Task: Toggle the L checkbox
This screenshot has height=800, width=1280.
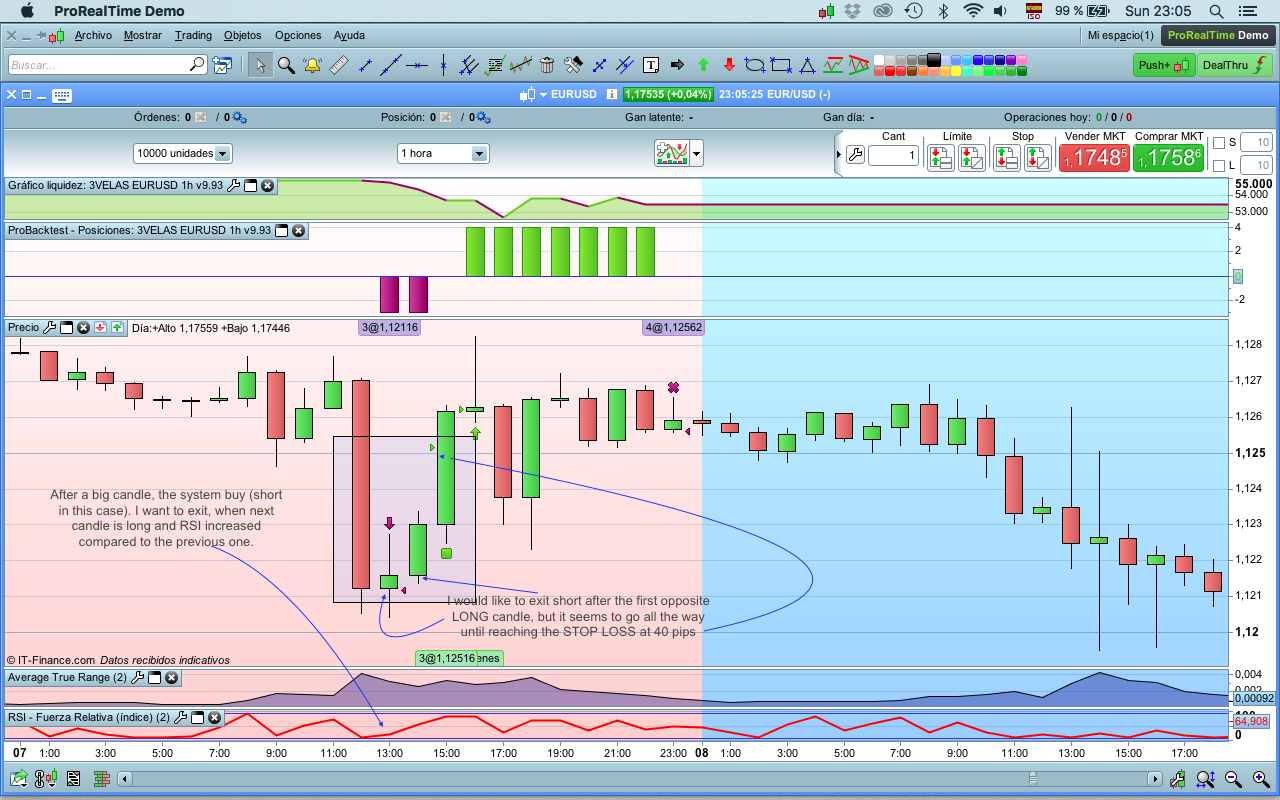Action: point(1218,165)
